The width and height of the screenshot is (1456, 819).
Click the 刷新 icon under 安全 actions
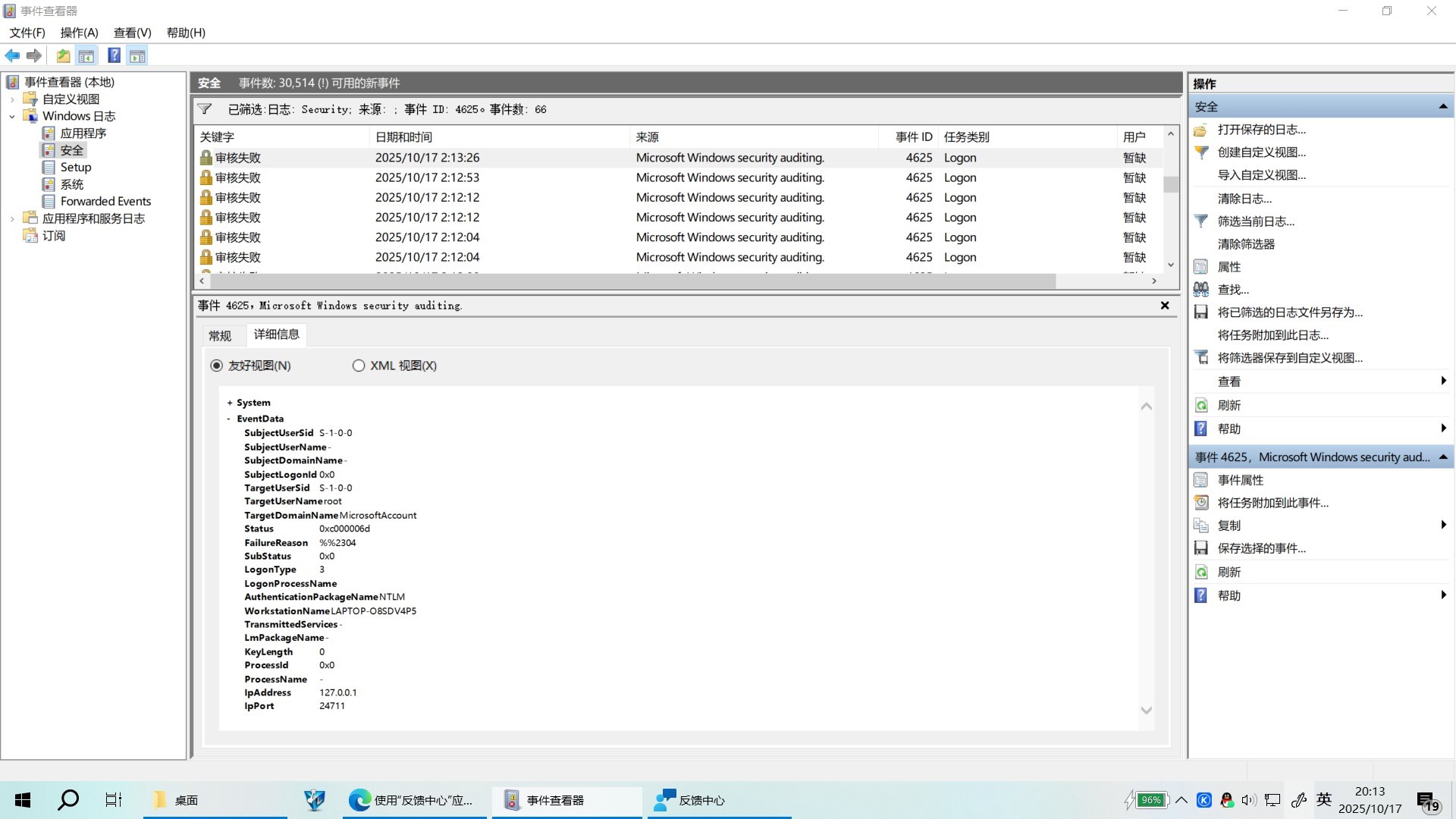(x=1201, y=405)
